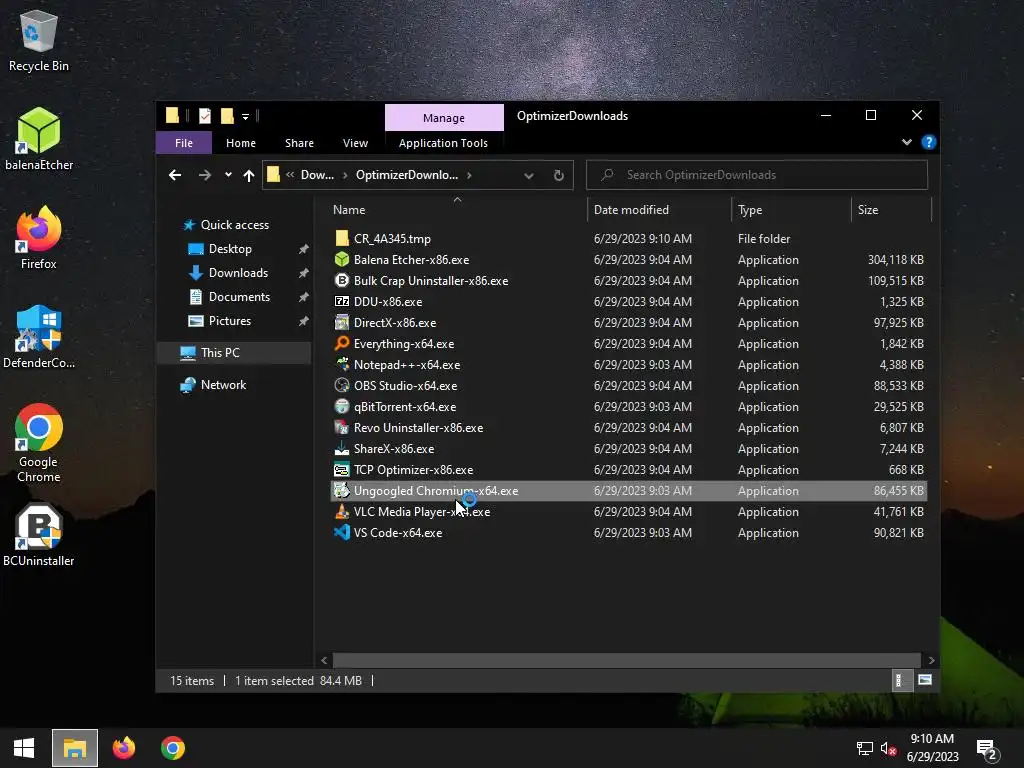The height and width of the screenshot is (768, 1024).
Task: Open the Windows Start menu
Action: click(x=24, y=748)
